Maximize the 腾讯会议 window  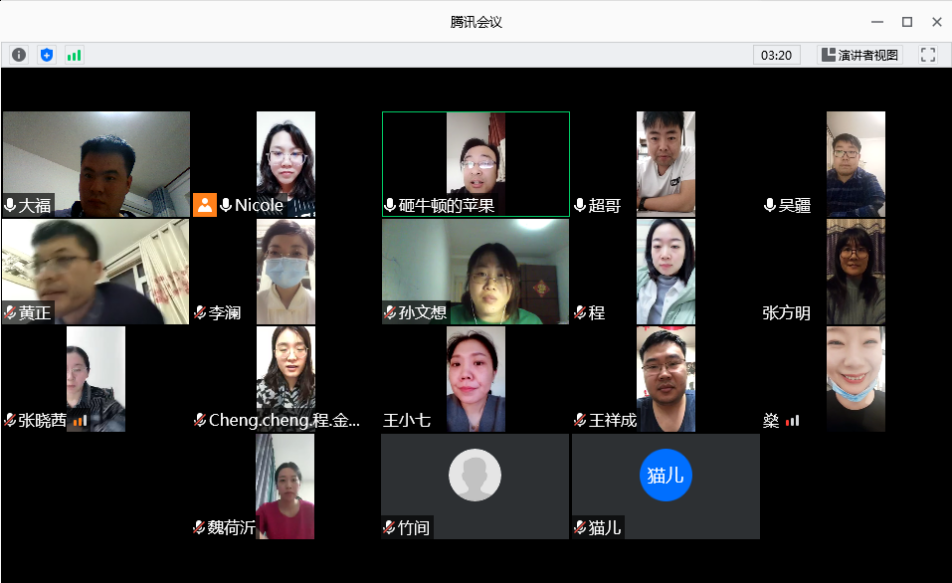click(907, 21)
